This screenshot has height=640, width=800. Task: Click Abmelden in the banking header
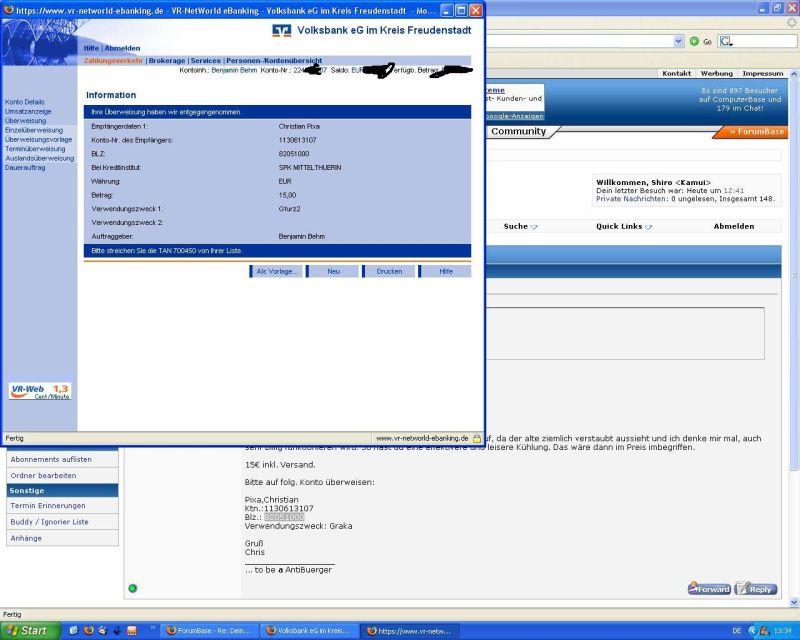click(122, 48)
